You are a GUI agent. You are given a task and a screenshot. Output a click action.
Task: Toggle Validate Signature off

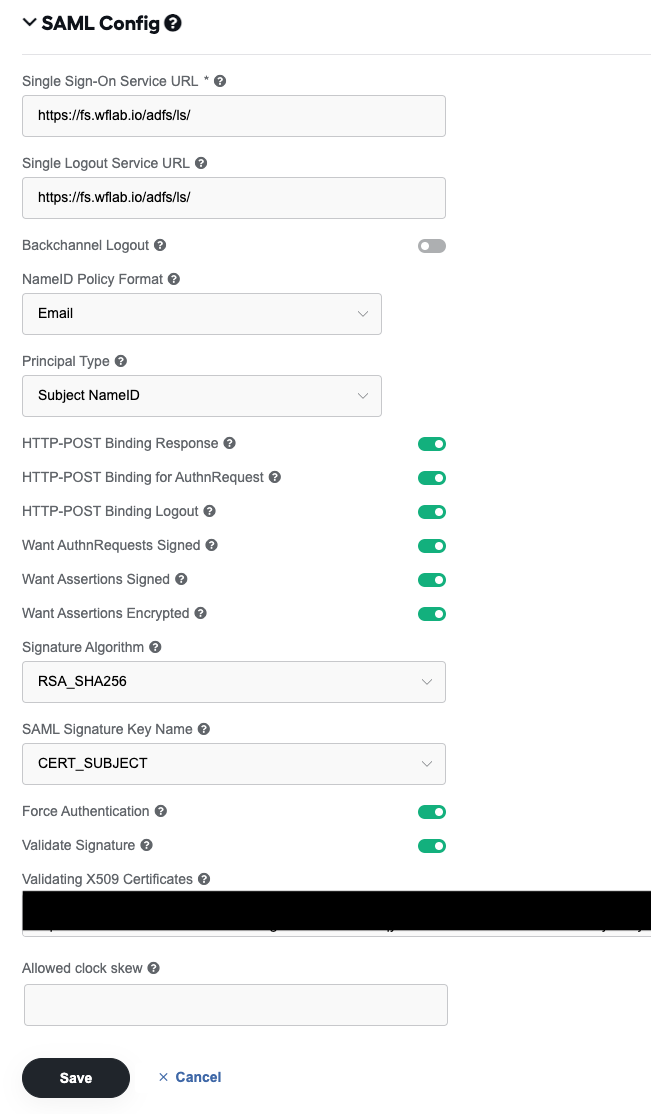coord(431,846)
